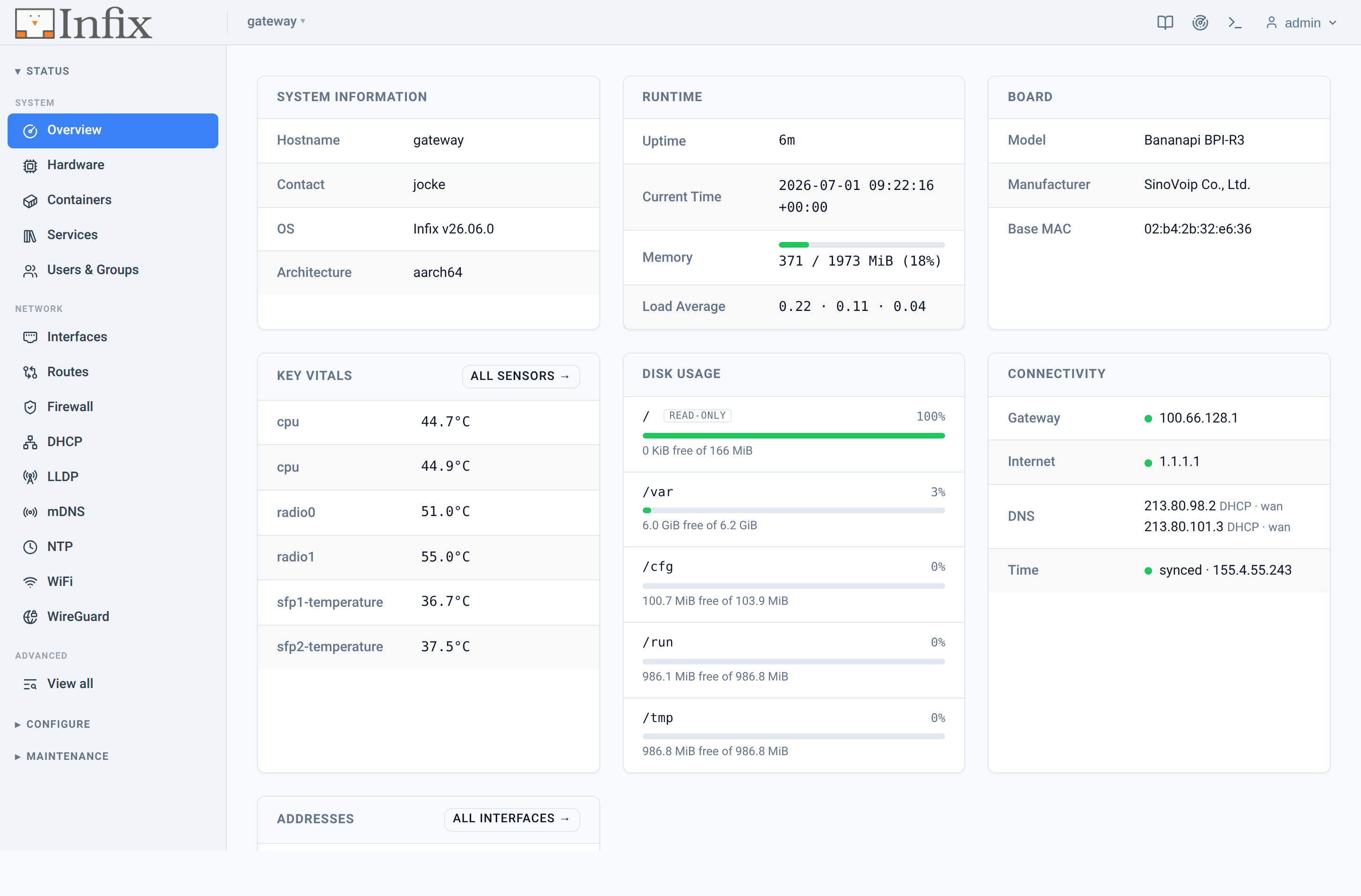This screenshot has height=896, width=1361.
Task: Click the Routes branch icon
Action: (30, 372)
